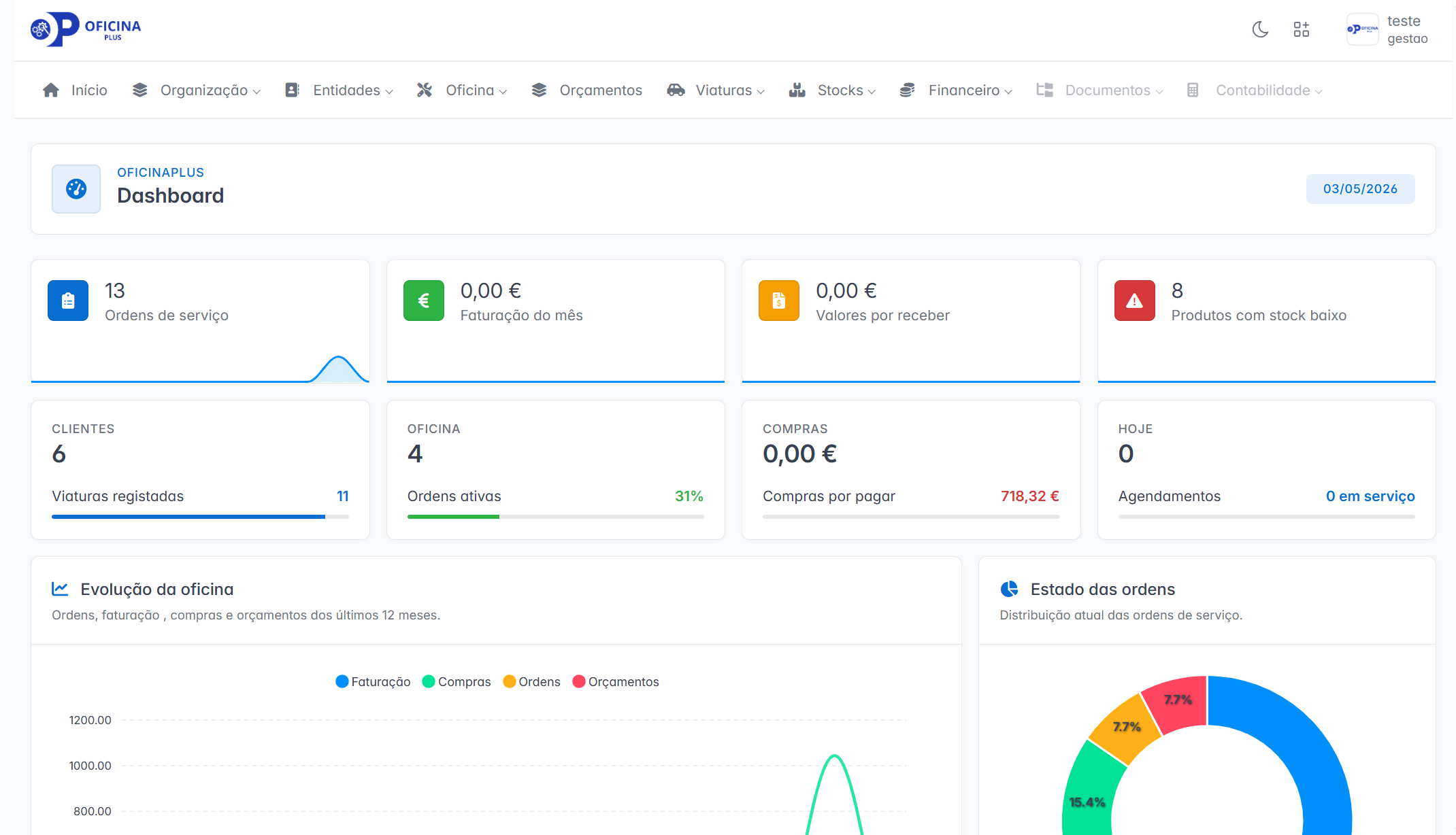Click the orange invoice Valores por receber icon
The height and width of the screenshot is (835, 1456).
click(x=779, y=301)
